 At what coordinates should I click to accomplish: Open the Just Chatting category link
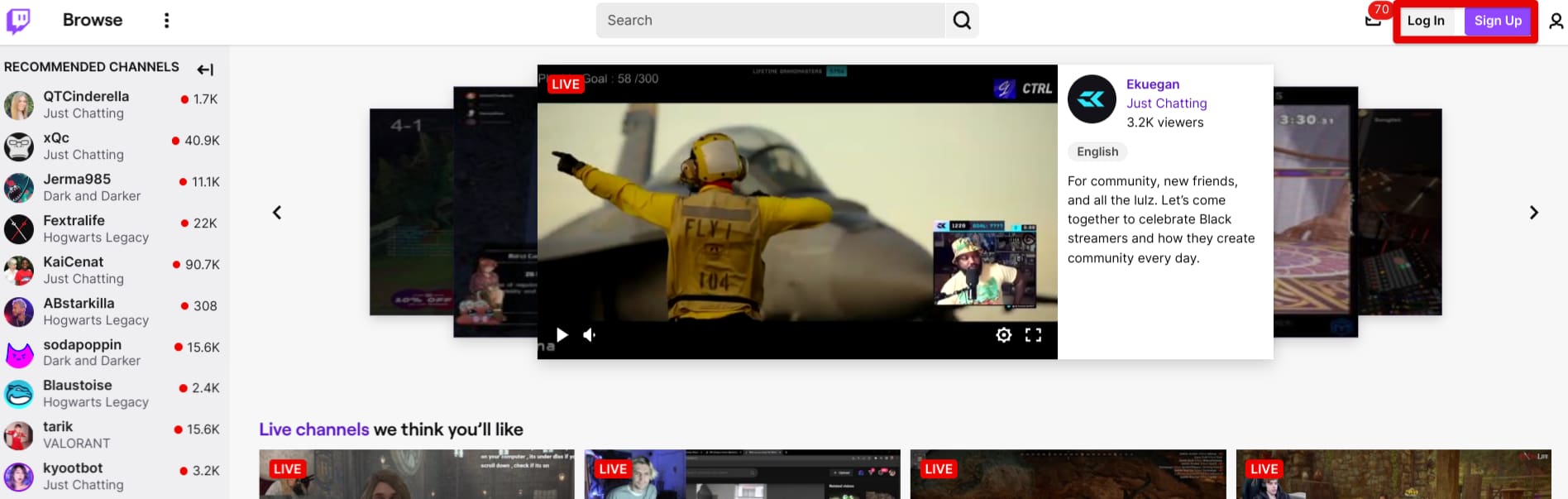[x=1166, y=103]
